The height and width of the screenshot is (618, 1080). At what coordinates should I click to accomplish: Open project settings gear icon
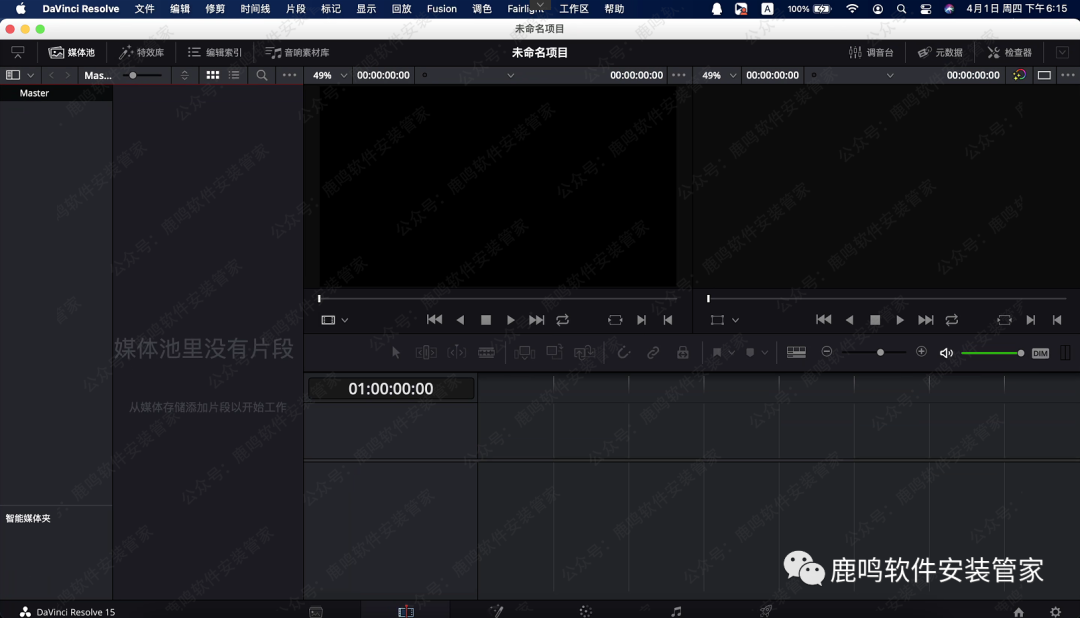(1055, 611)
